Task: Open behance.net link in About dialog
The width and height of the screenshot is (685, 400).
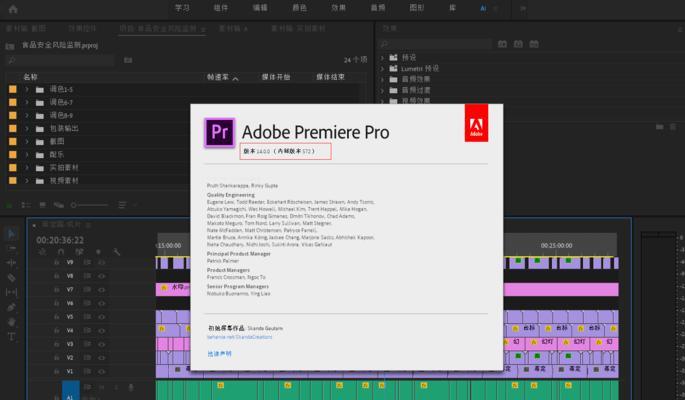Action: (x=239, y=337)
